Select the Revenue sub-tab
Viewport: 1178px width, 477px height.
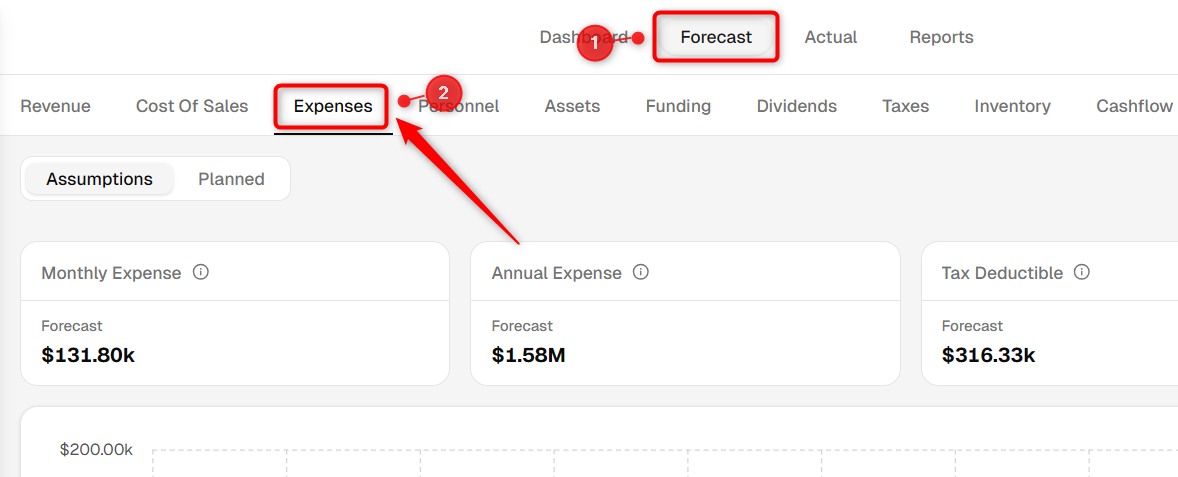tap(56, 106)
